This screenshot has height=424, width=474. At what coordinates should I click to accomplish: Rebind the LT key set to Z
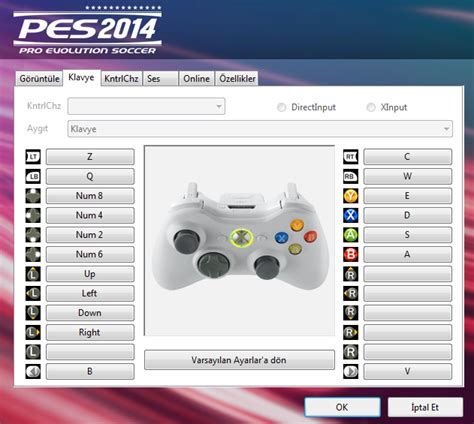click(x=90, y=157)
